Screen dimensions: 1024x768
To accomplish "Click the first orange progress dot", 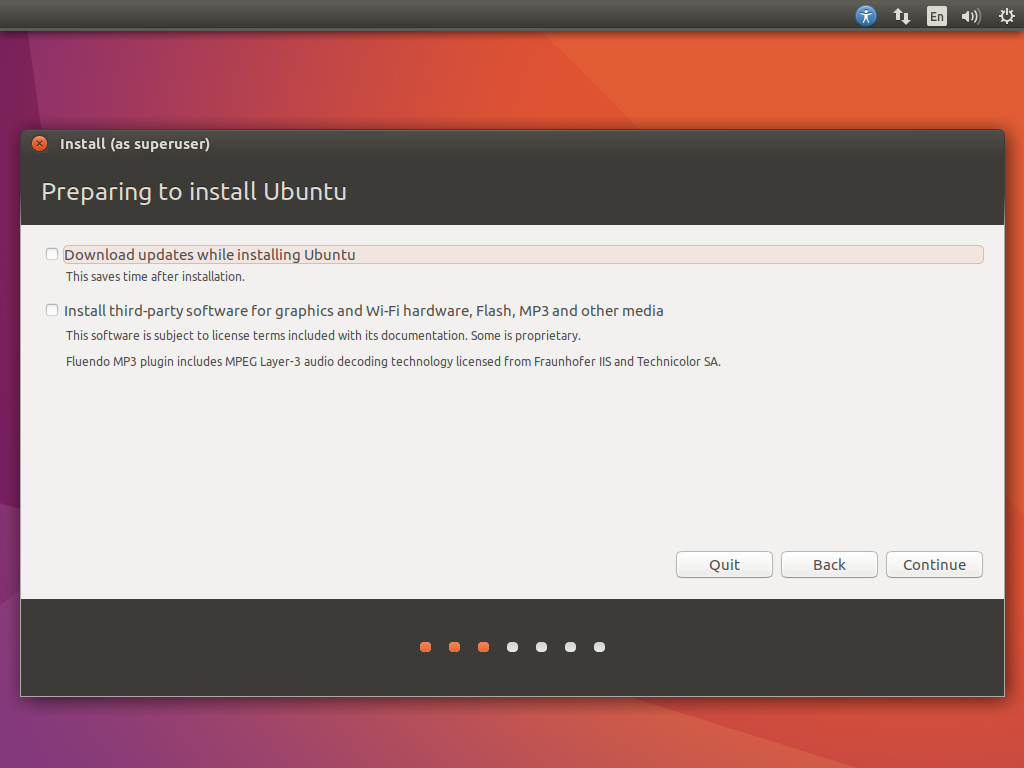I will (x=425, y=647).
